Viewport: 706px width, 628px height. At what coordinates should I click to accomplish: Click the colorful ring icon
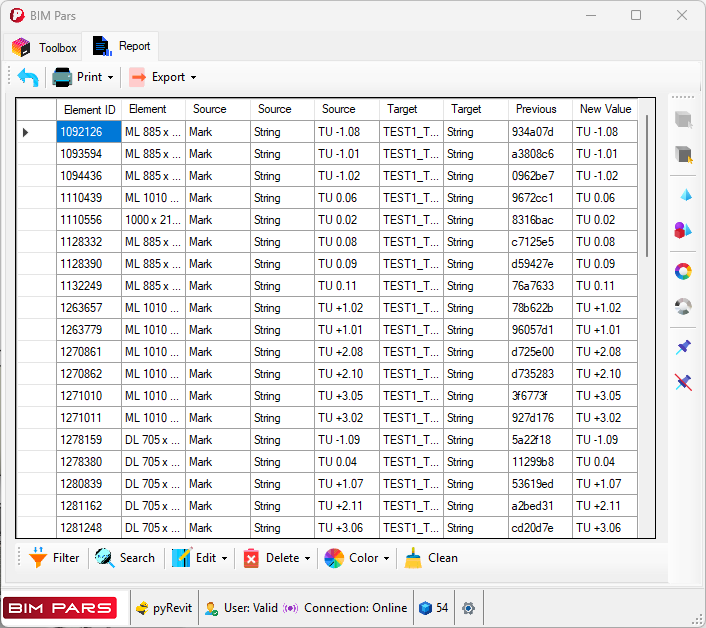coord(683,271)
